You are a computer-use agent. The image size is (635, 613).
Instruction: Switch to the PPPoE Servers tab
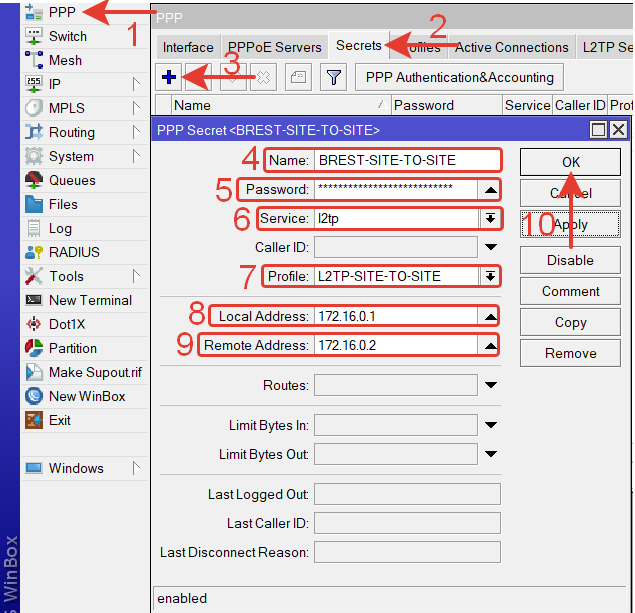(x=274, y=47)
